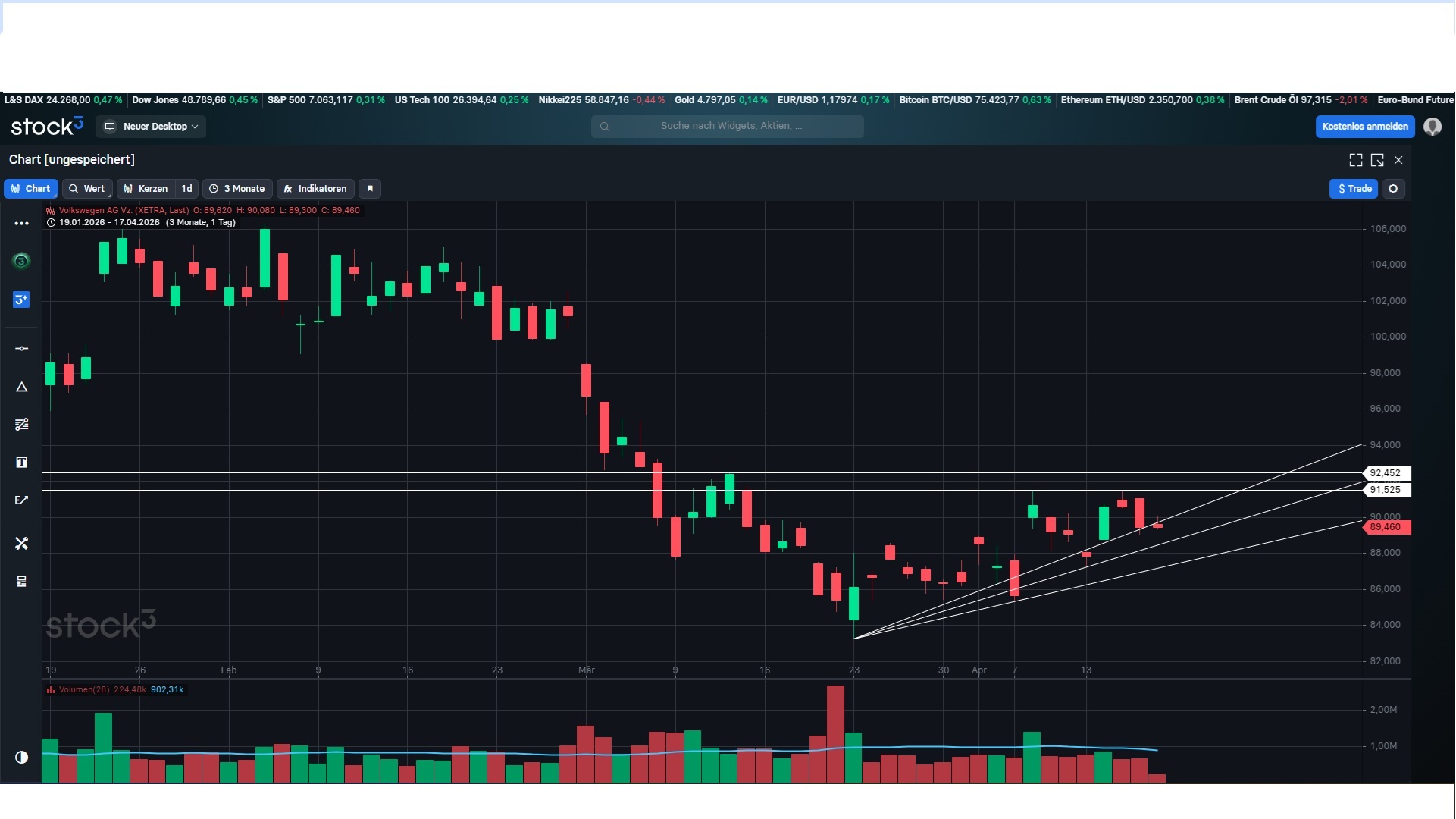Select the triangle shape drawing tool
Screen dimensions: 1456x819
(21, 387)
